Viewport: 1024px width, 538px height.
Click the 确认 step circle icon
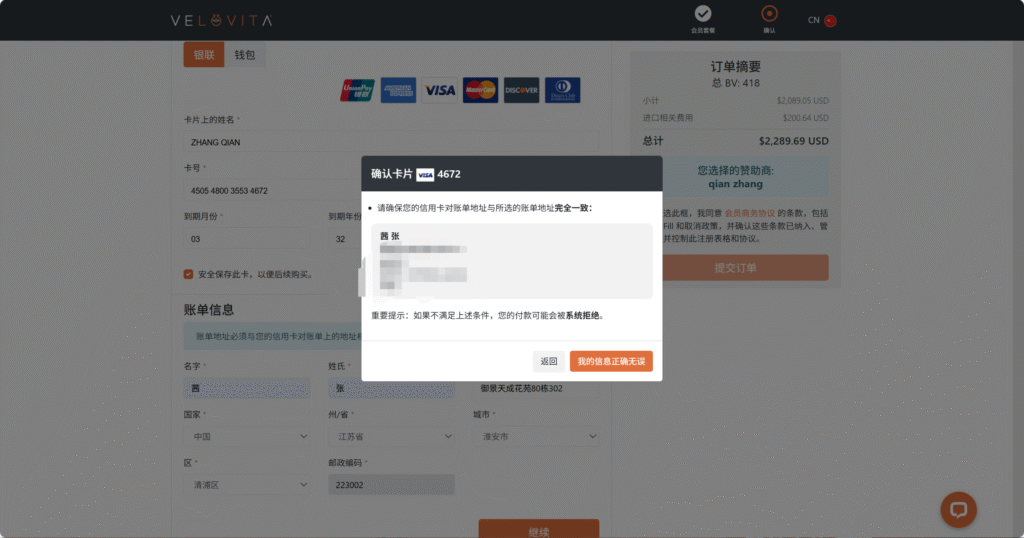769,14
